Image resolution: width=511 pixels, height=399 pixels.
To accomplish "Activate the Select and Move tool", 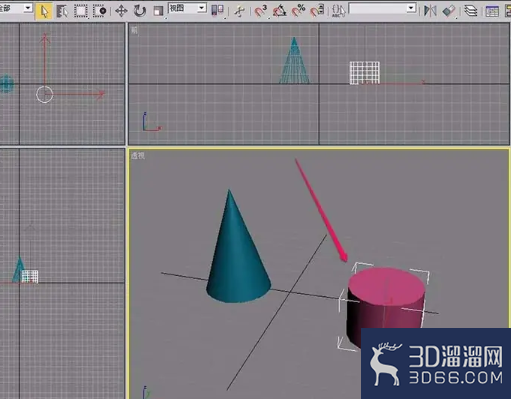I will 121,11.
